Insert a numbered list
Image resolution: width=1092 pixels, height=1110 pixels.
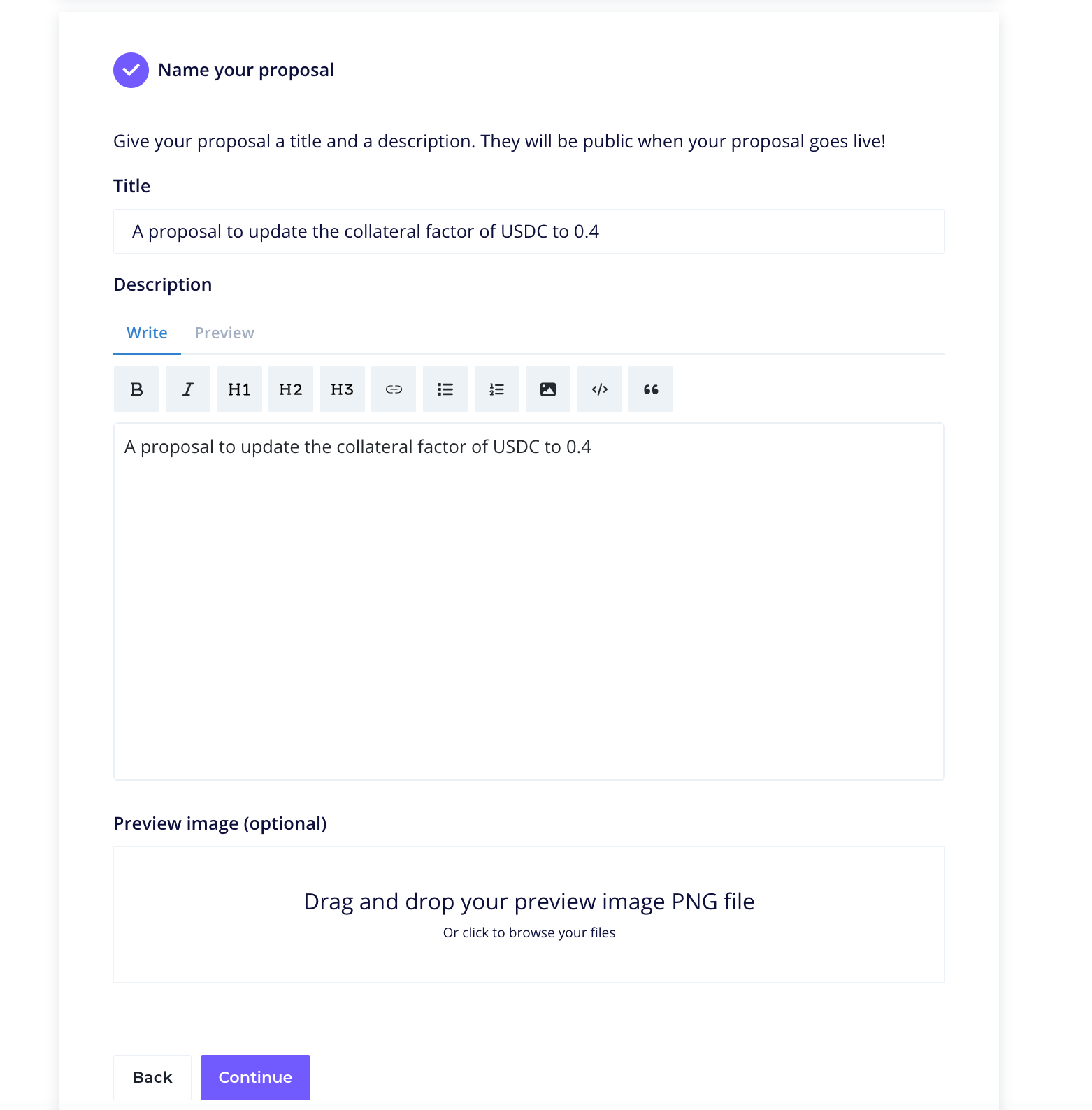pos(497,389)
